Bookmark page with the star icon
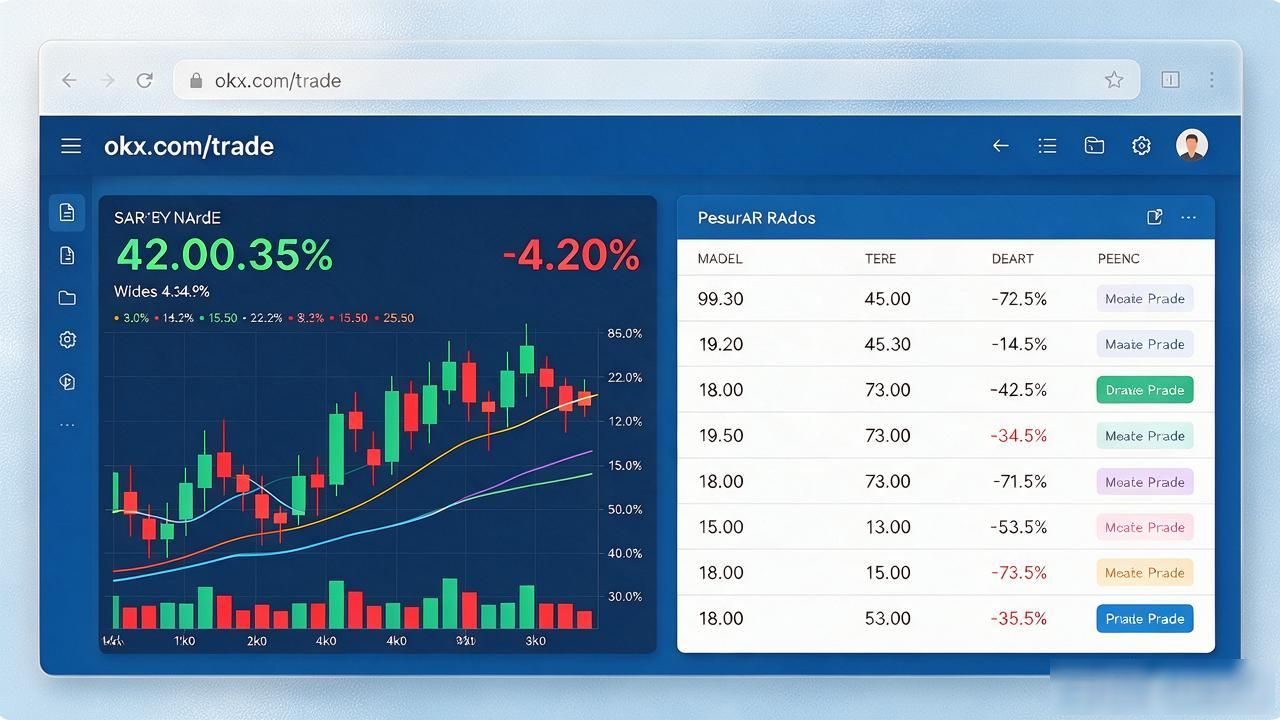This screenshot has width=1280, height=720. [x=1114, y=80]
